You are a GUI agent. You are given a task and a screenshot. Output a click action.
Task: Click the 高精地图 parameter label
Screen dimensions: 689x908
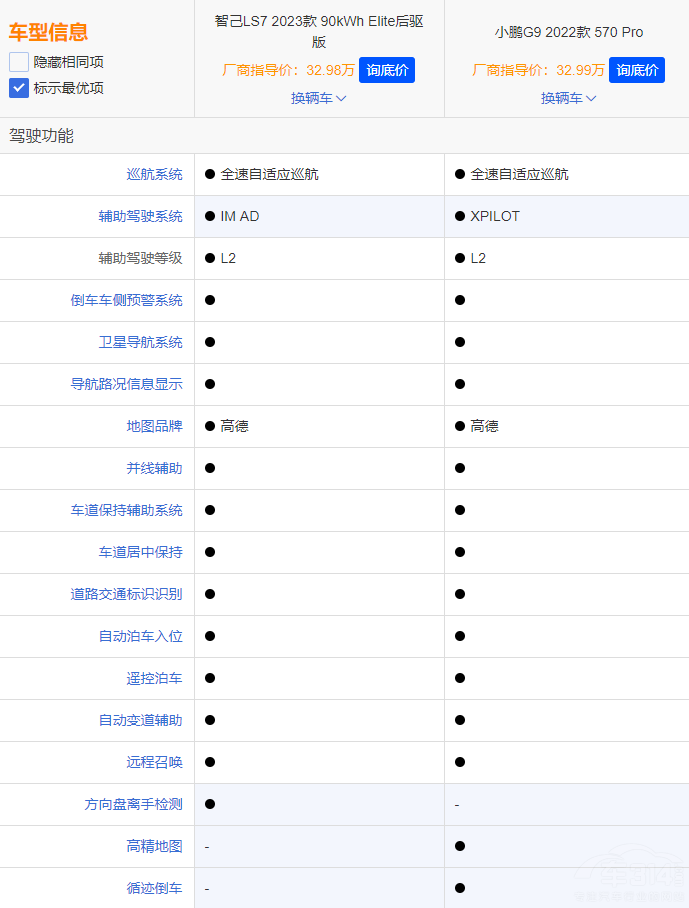(x=154, y=846)
